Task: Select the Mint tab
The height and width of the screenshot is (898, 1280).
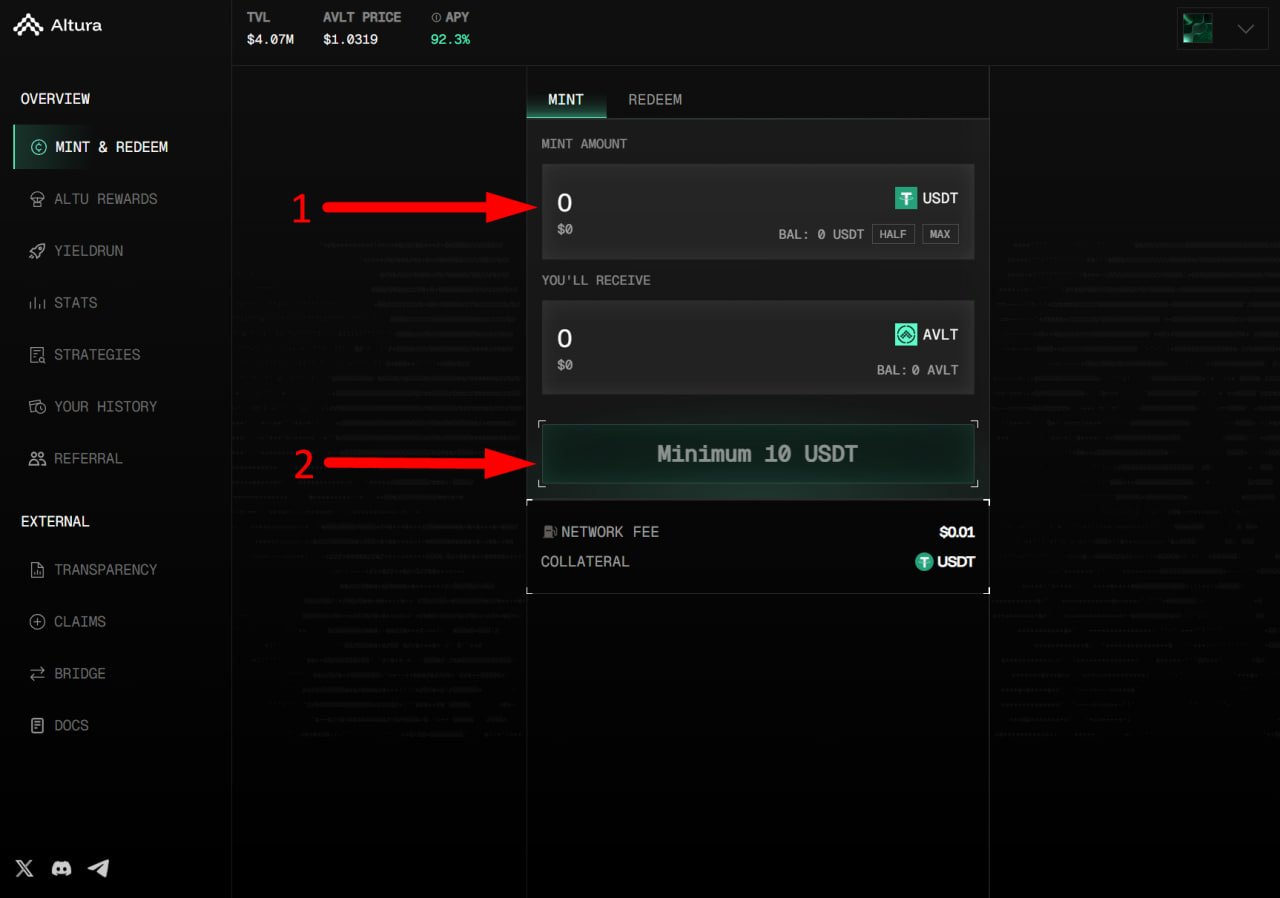Action: tap(566, 100)
